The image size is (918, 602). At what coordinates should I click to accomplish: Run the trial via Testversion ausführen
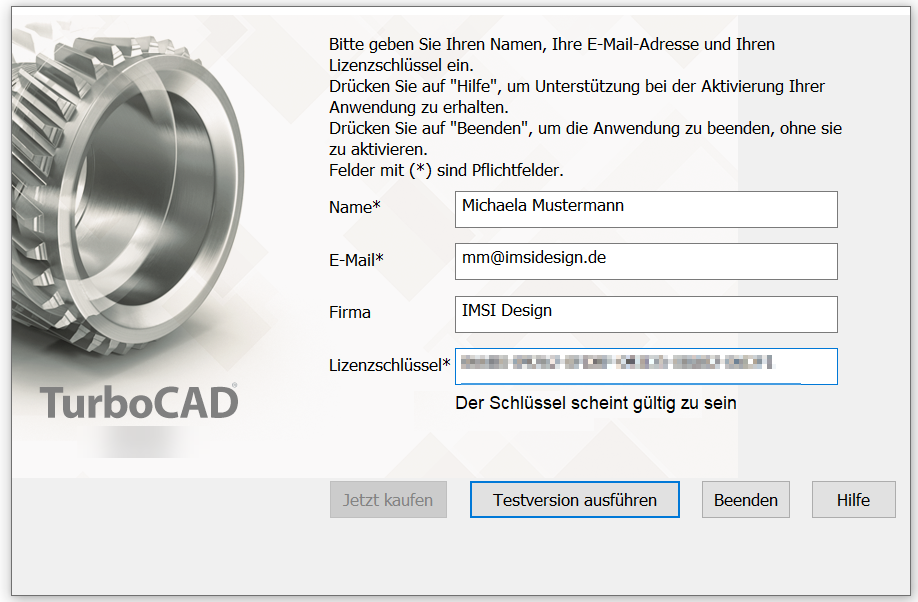click(574, 500)
